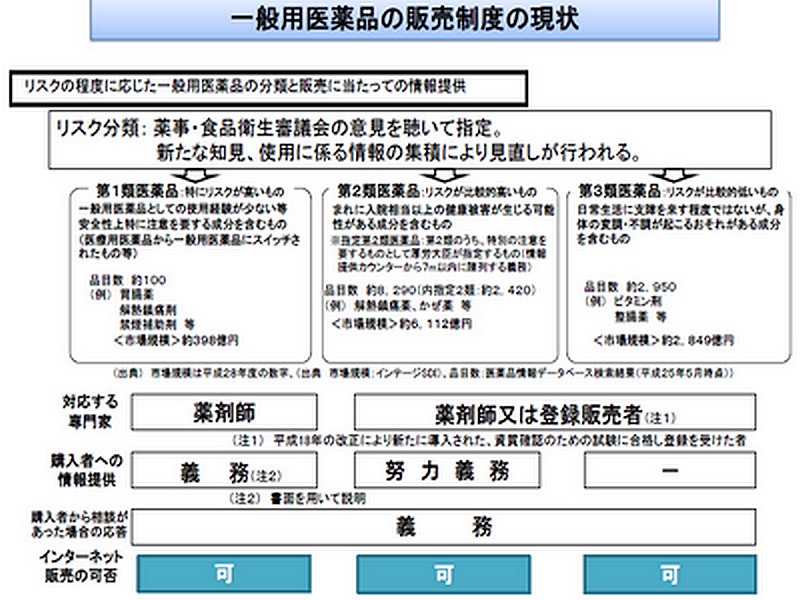
Task: Click the teal 可 box under 第1類 column
Action: (224, 574)
